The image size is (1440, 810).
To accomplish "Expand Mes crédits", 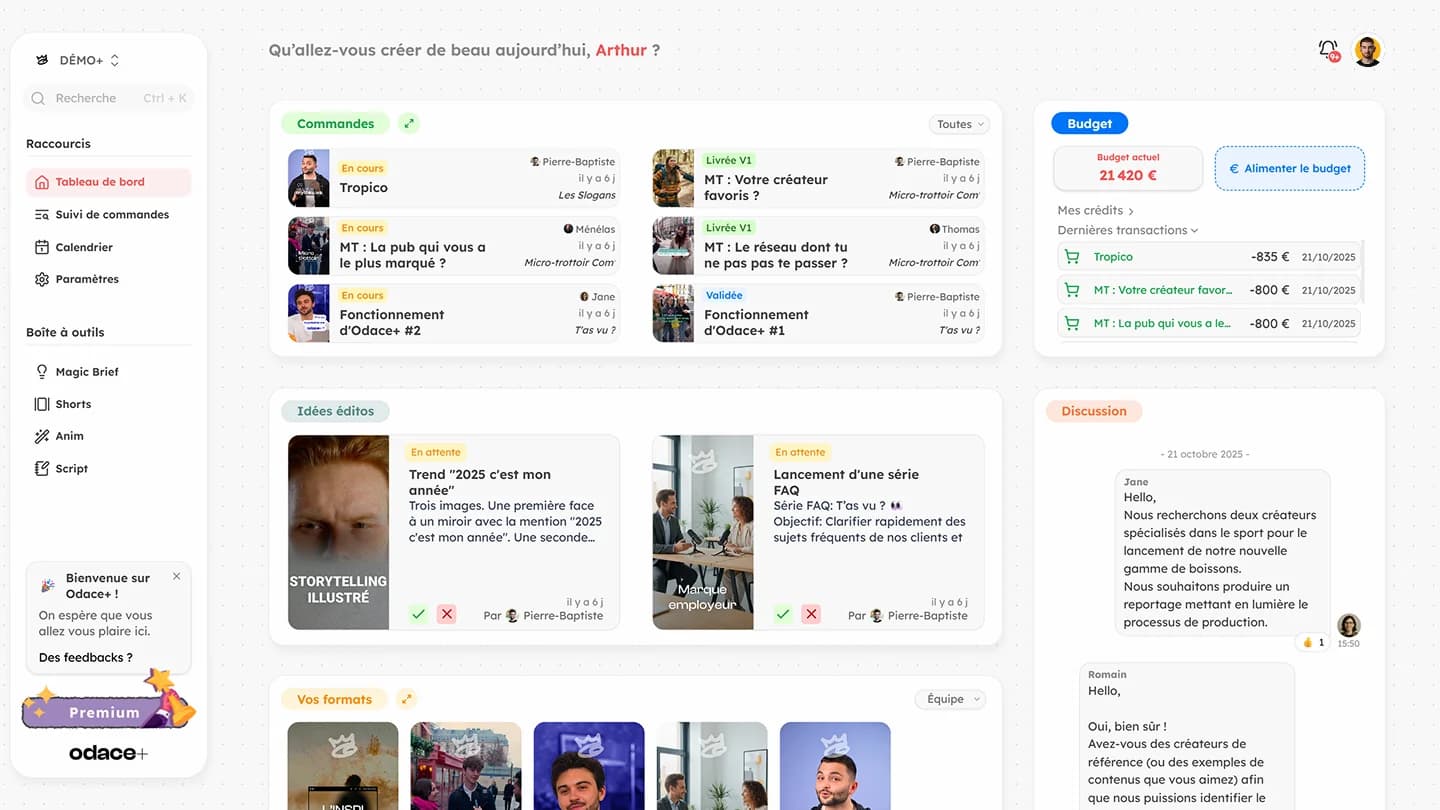I will pos(1096,210).
